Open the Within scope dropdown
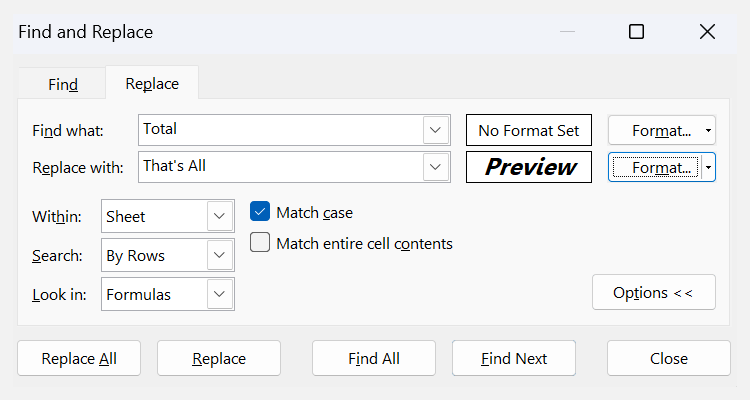The width and height of the screenshot is (750, 400). 220,216
